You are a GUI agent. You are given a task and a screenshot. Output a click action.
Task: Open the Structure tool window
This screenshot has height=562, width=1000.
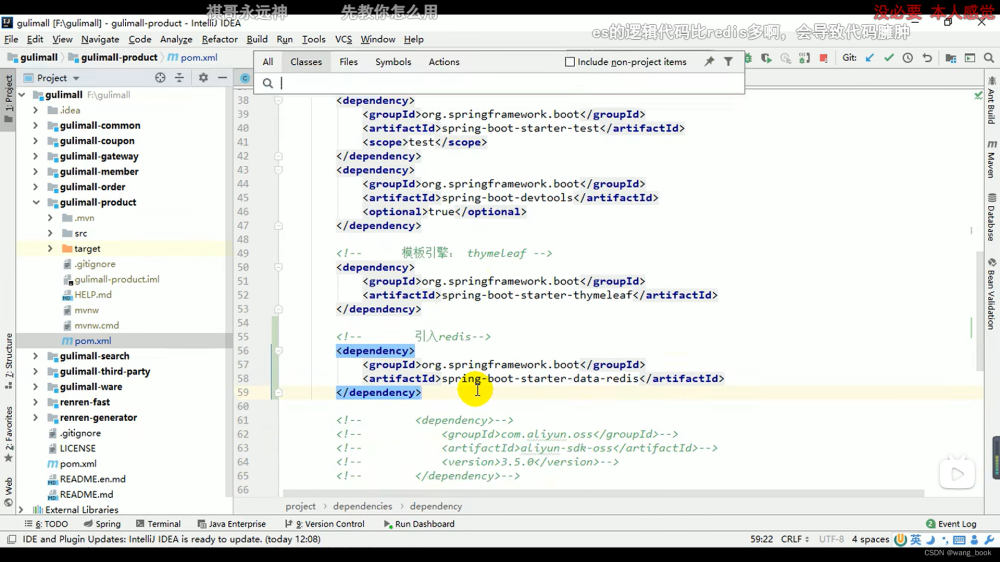click(9, 360)
